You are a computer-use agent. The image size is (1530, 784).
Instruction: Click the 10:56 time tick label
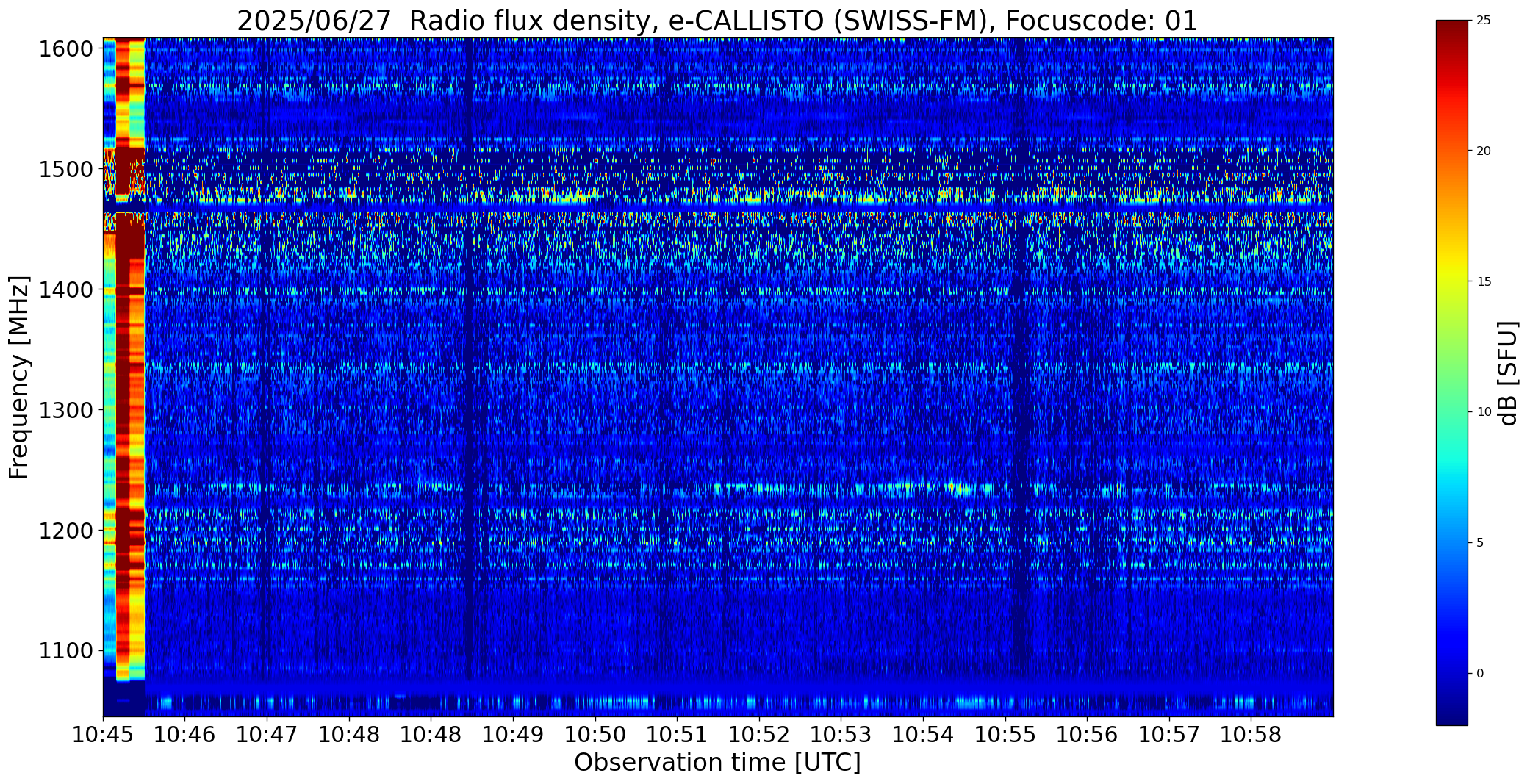[1087, 735]
